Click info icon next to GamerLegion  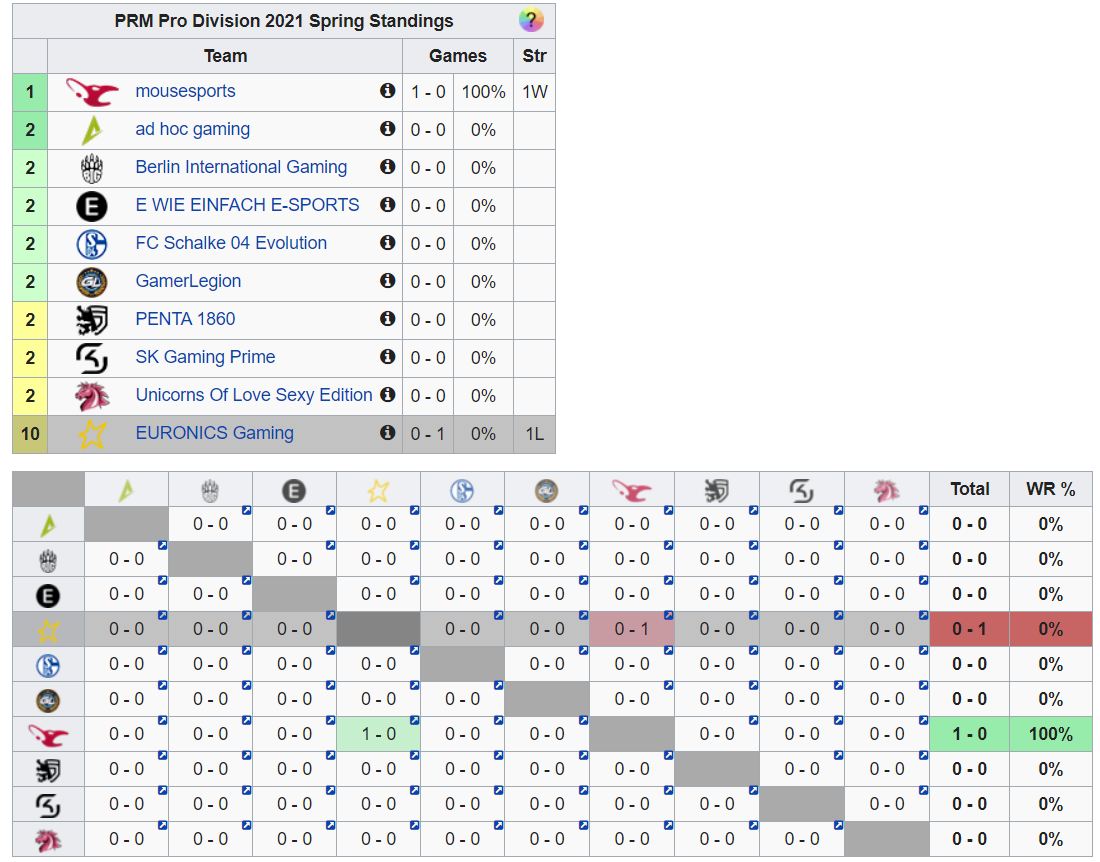click(x=388, y=281)
